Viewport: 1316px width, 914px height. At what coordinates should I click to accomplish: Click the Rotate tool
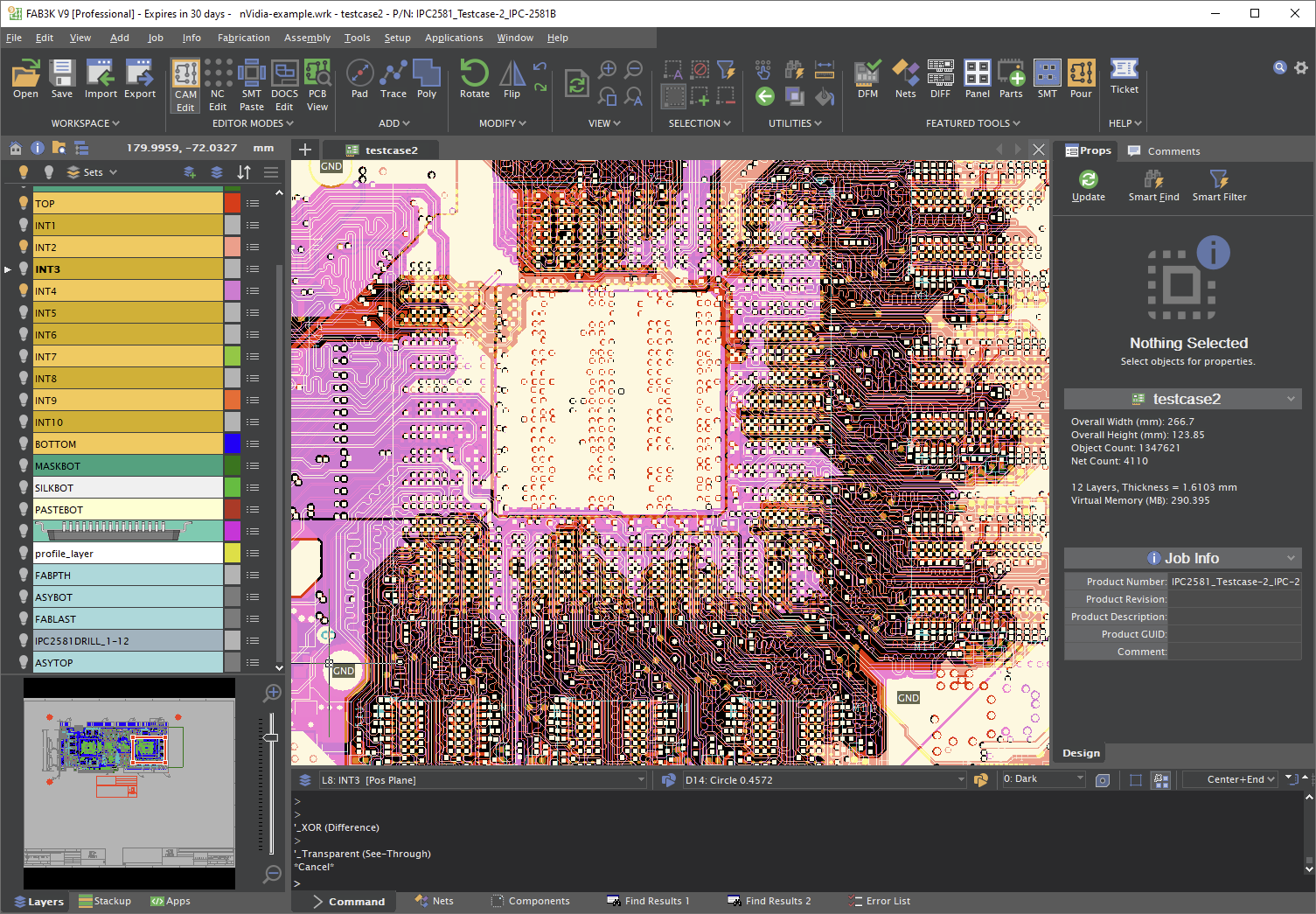(x=475, y=79)
